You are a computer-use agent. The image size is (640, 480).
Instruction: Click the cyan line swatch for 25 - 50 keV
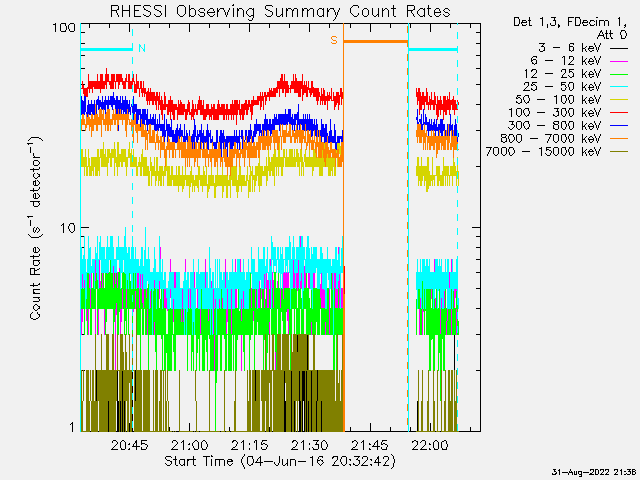[x=619, y=87]
